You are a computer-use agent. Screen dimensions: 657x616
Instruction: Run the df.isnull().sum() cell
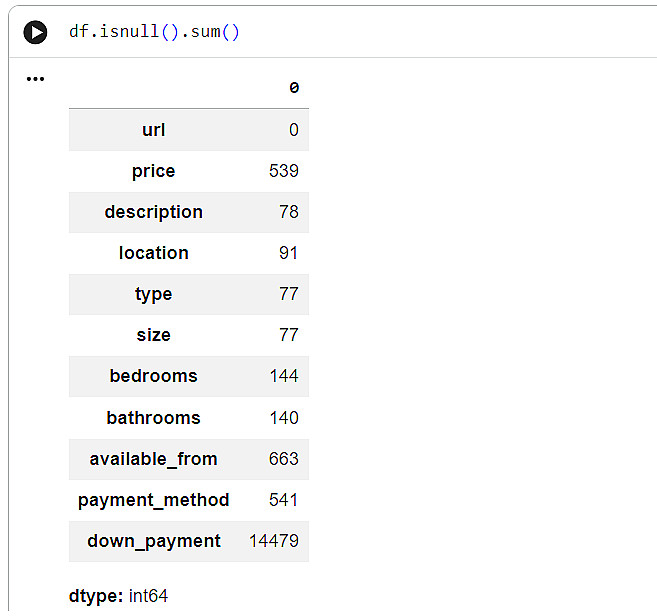tap(36, 33)
